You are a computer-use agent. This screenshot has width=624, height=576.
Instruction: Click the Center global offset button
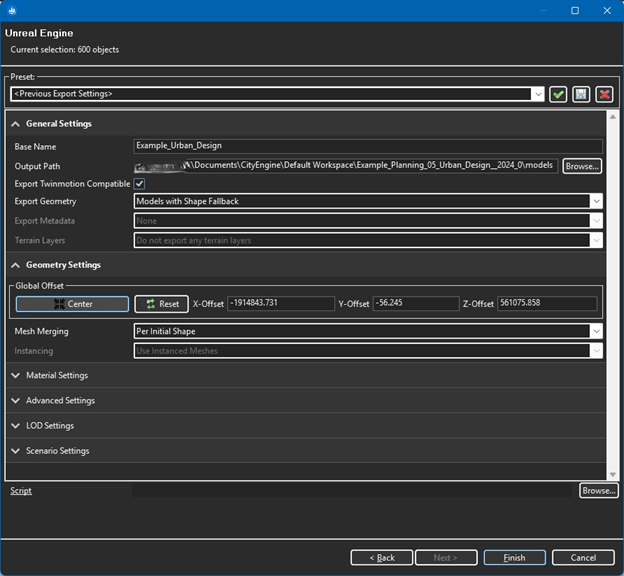pyautogui.click(x=72, y=304)
